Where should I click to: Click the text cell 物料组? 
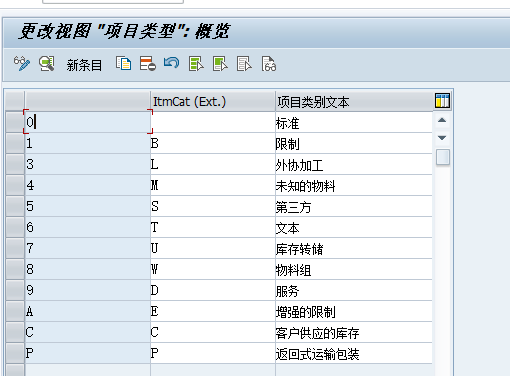click(x=354, y=269)
